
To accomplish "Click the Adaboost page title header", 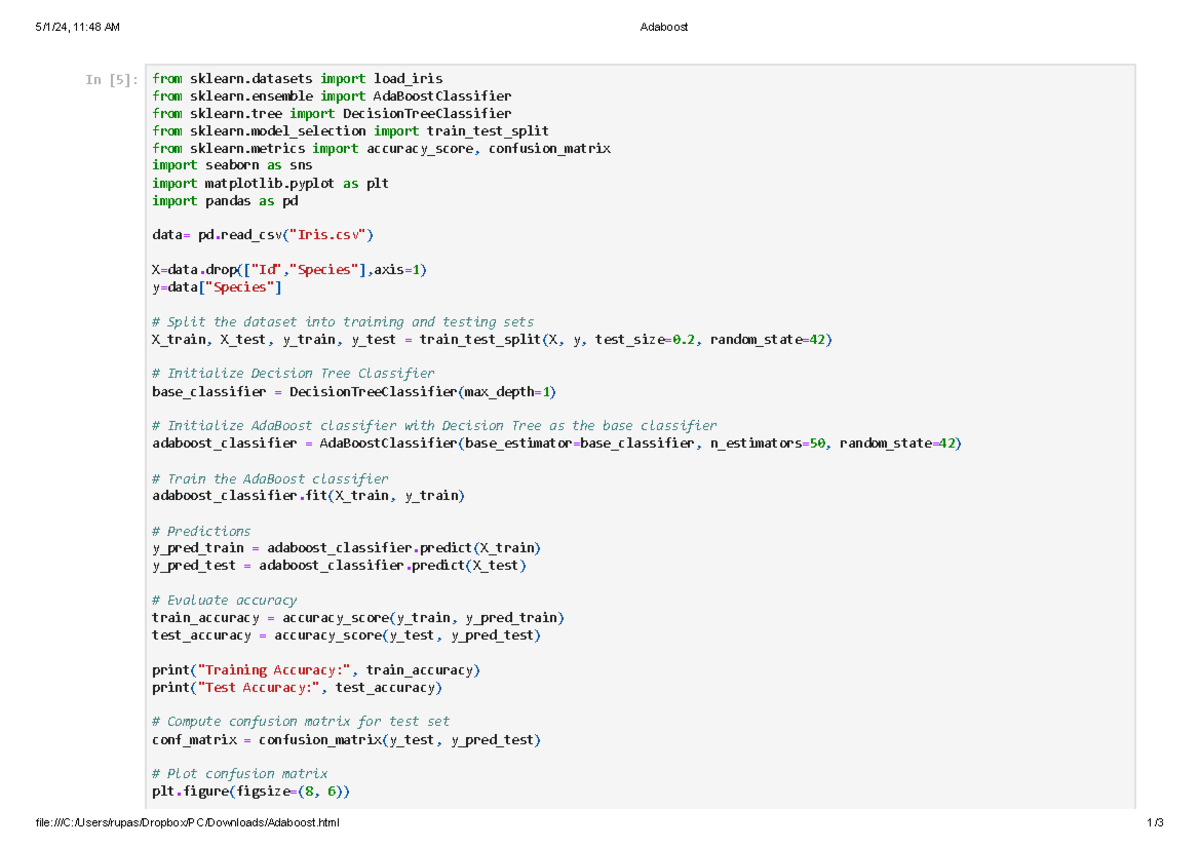I will coord(664,27).
